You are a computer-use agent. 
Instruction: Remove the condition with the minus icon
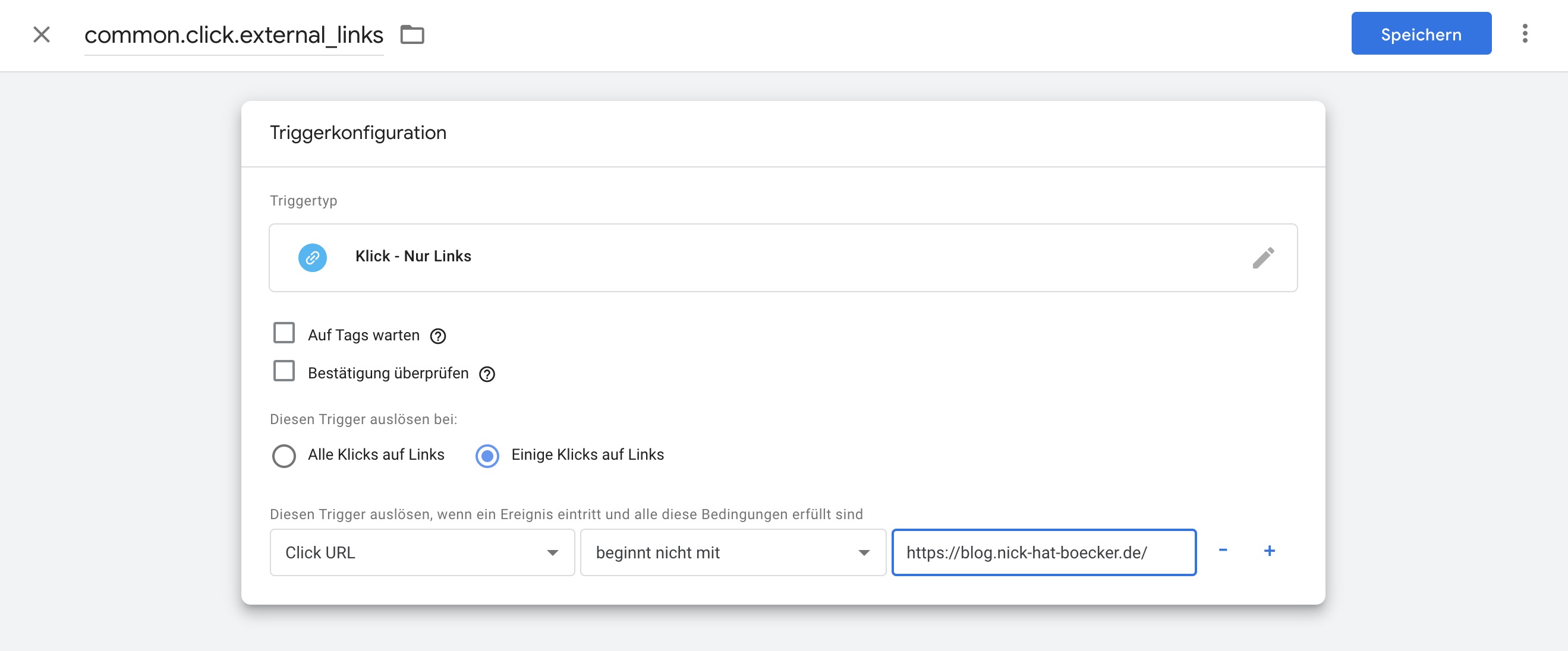point(1223,550)
